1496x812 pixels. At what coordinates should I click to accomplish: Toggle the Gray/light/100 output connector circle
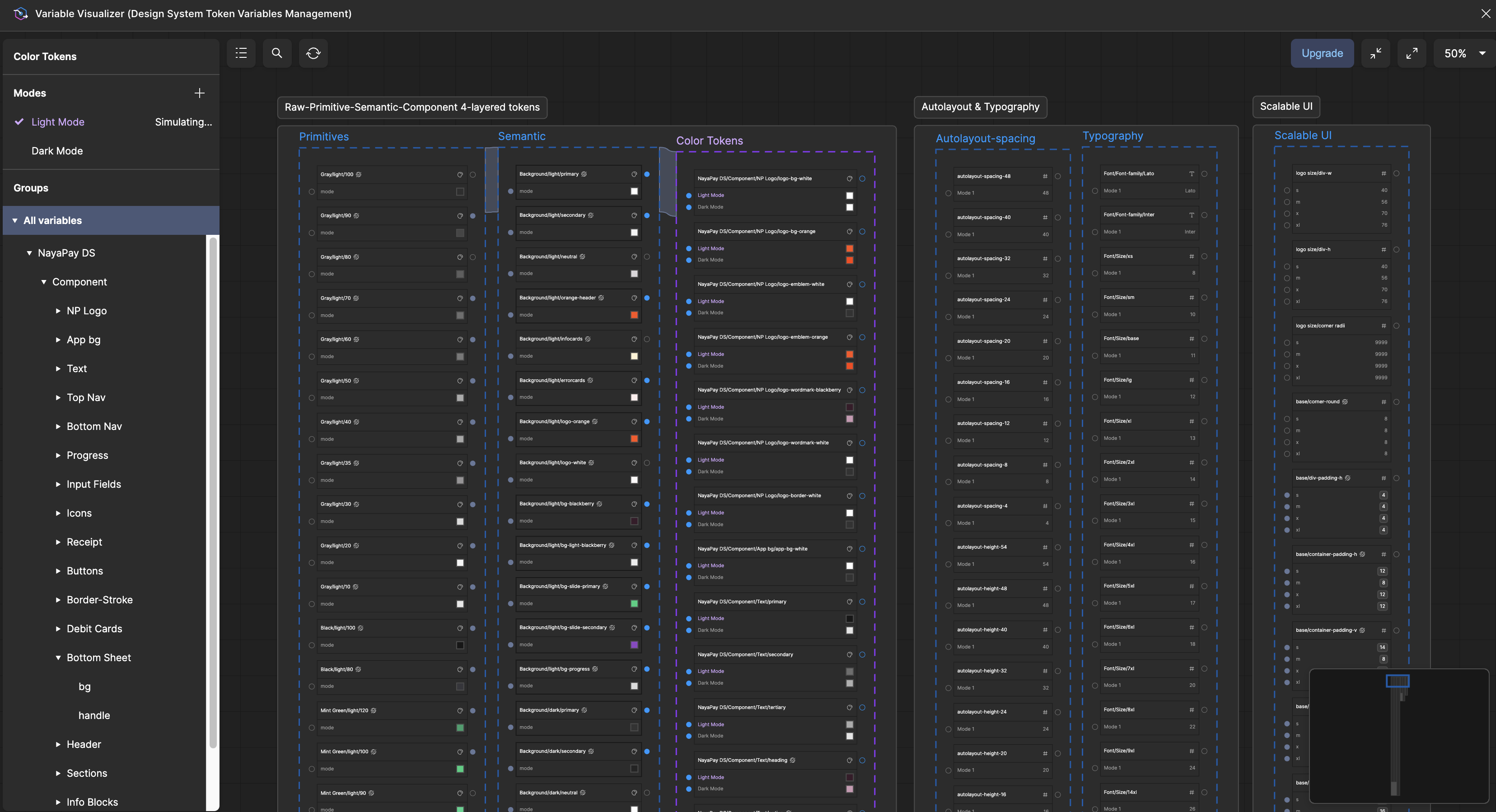click(473, 174)
